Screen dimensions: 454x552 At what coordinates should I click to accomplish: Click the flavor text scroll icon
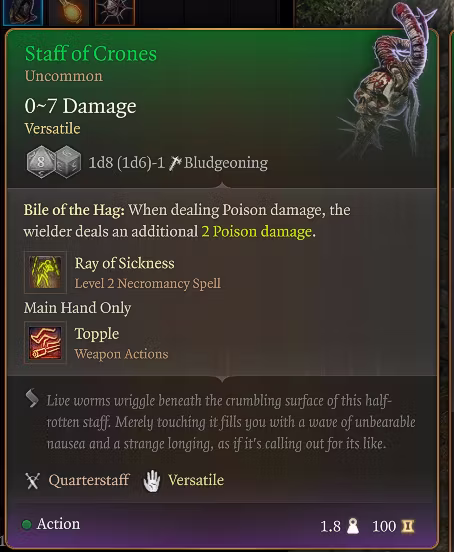32,398
